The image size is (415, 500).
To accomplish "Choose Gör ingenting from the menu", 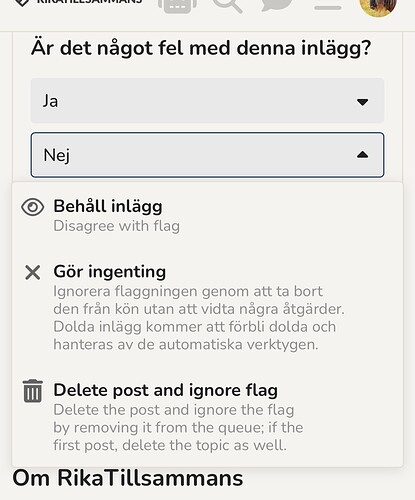I will coord(207,308).
